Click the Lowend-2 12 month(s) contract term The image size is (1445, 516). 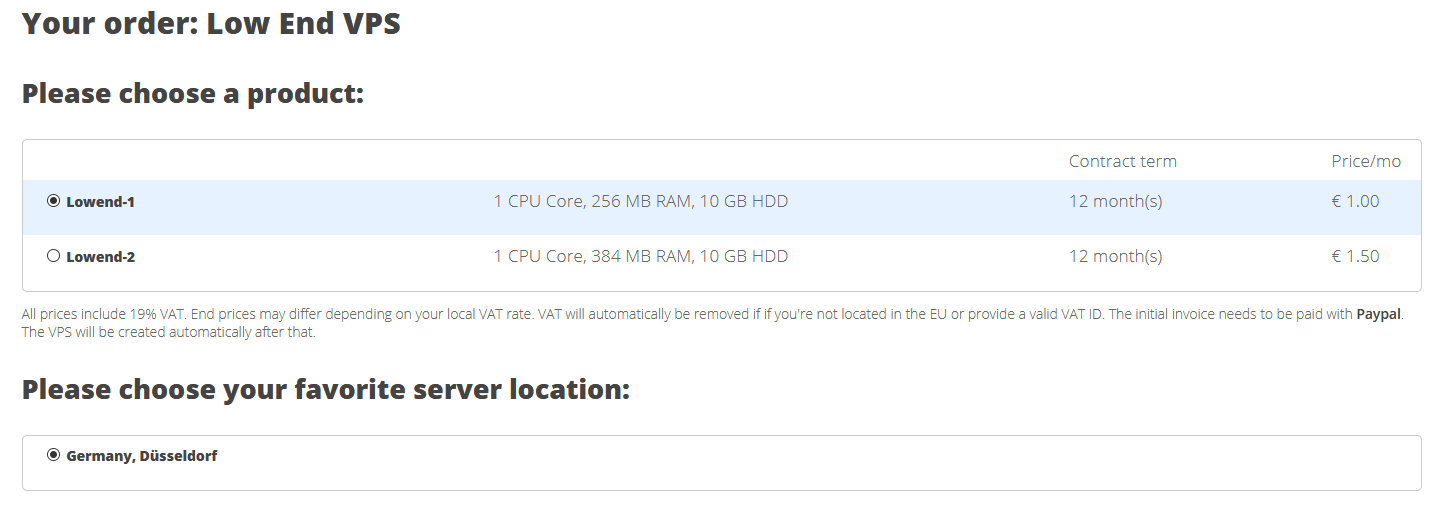[1115, 256]
